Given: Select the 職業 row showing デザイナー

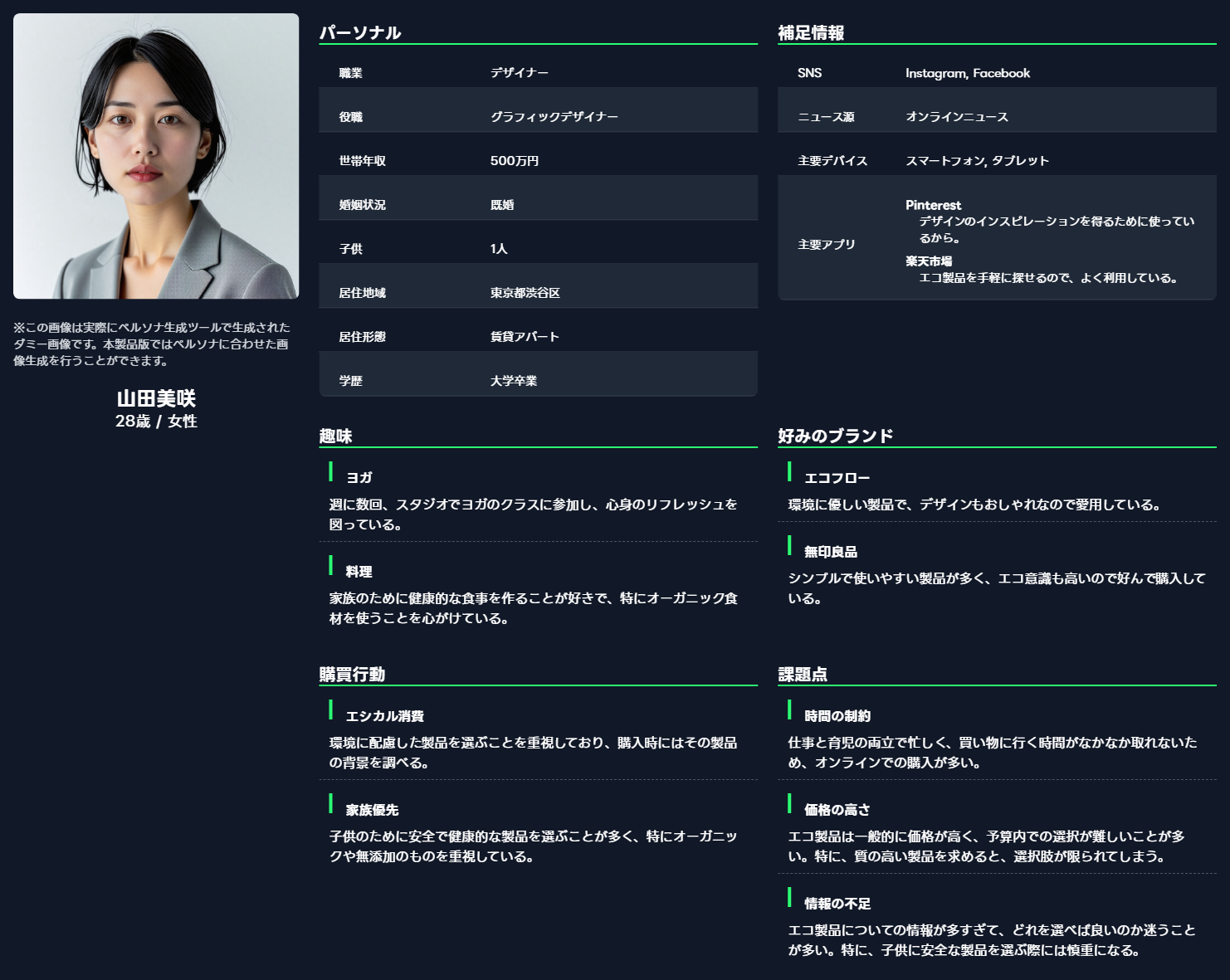Looking at the screenshot, I should coord(538,73).
